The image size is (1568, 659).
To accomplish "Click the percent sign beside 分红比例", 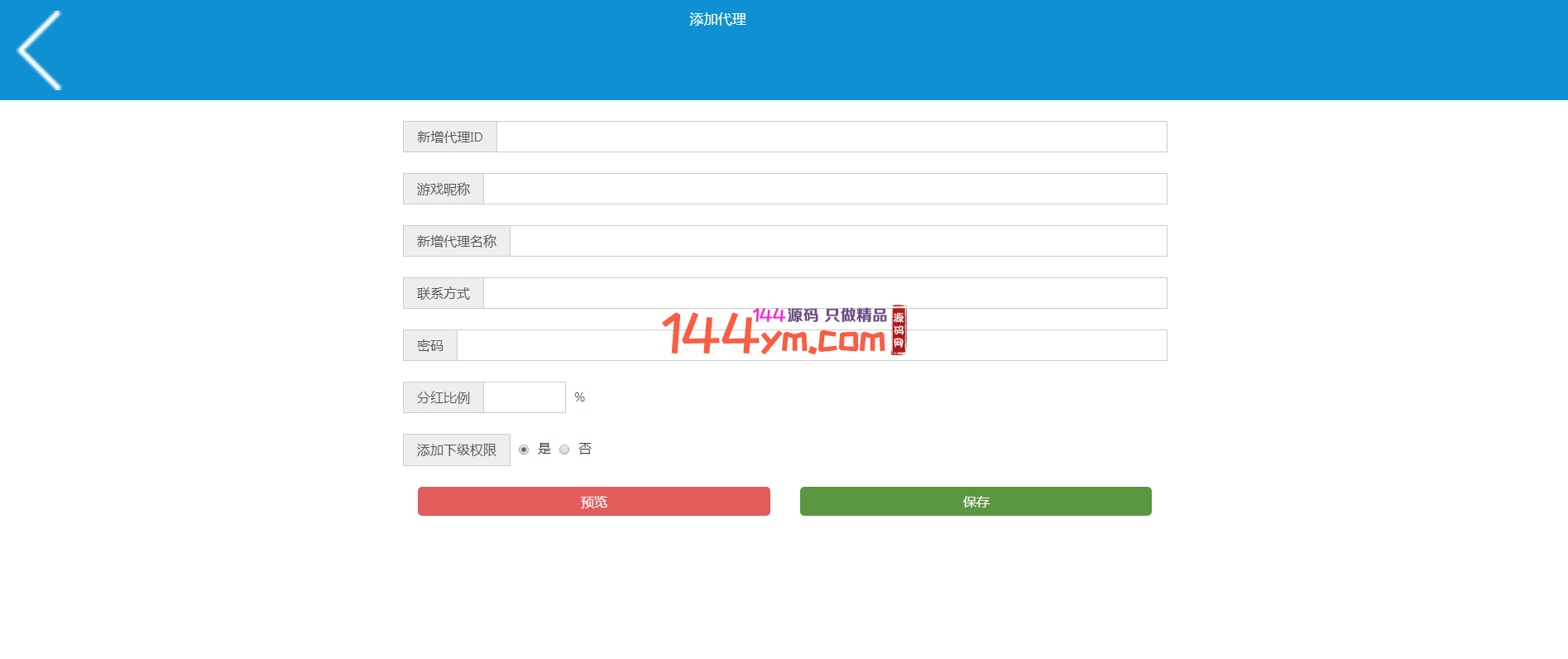I will [579, 397].
